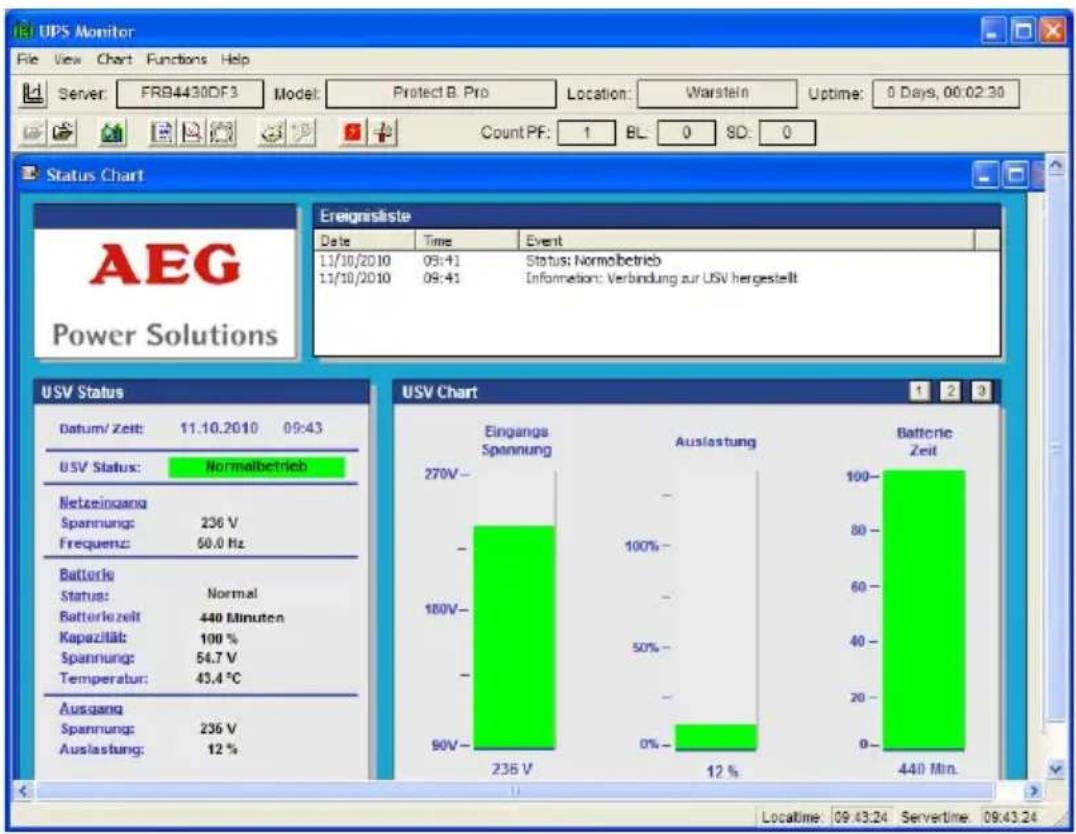This screenshot has width=1076, height=834.
Task: Click the BL counter field
Action: (x=686, y=133)
